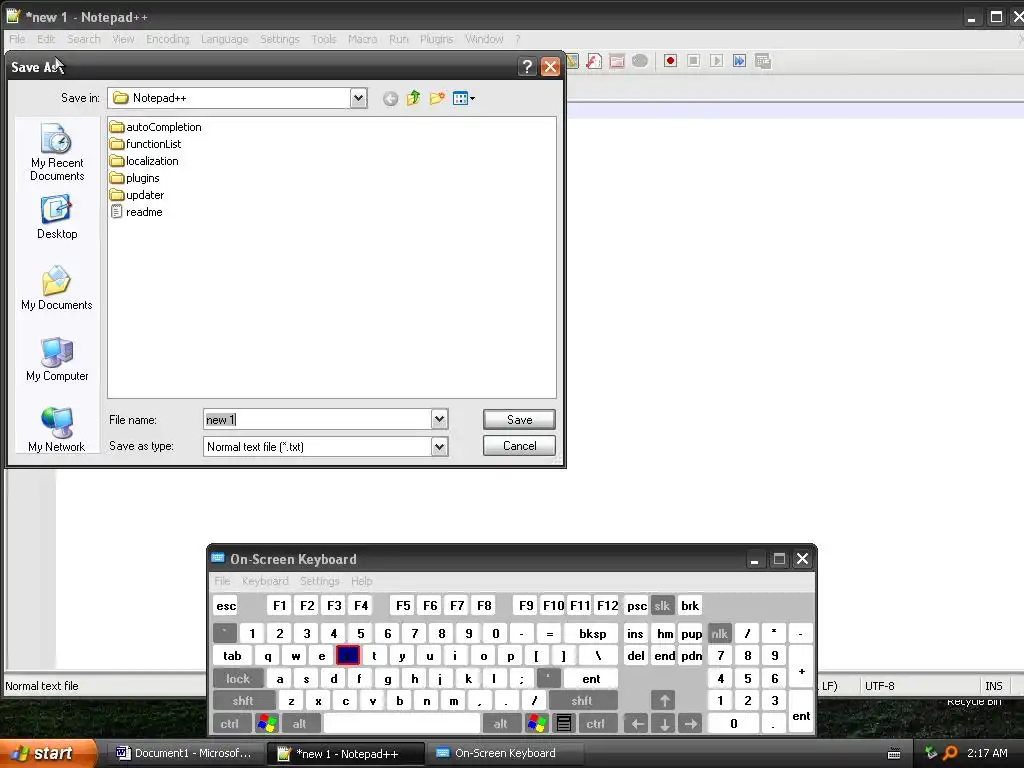Select the readme file

tap(136, 212)
